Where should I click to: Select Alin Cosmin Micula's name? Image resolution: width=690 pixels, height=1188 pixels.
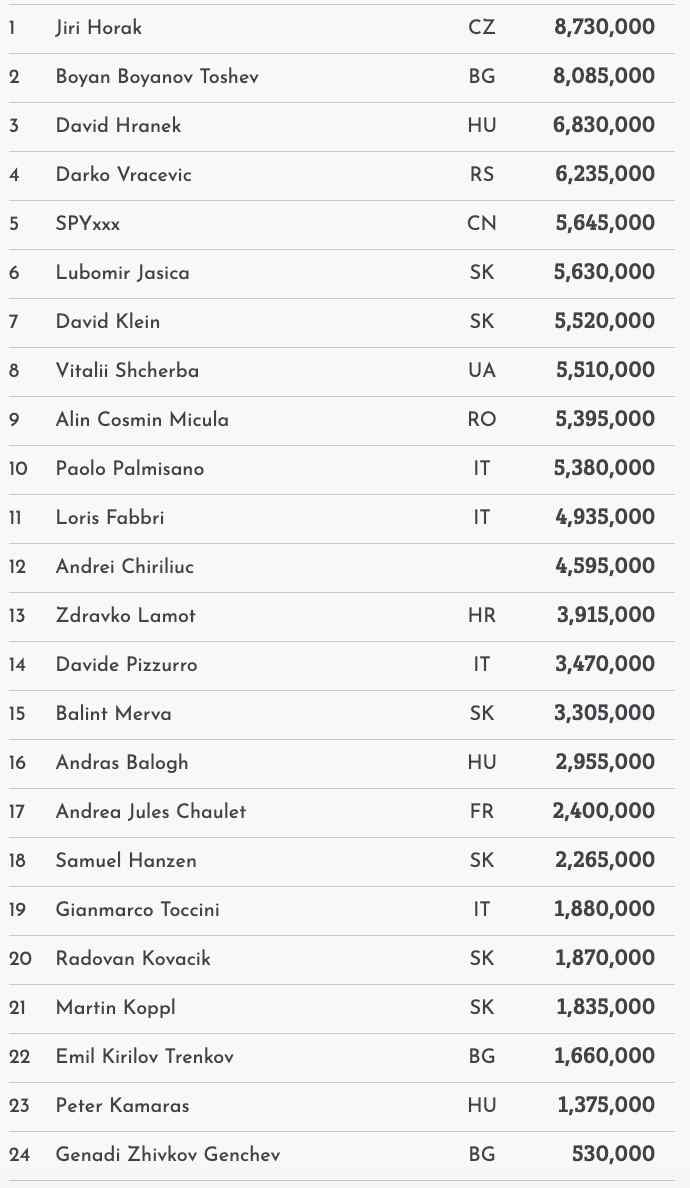pos(142,420)
